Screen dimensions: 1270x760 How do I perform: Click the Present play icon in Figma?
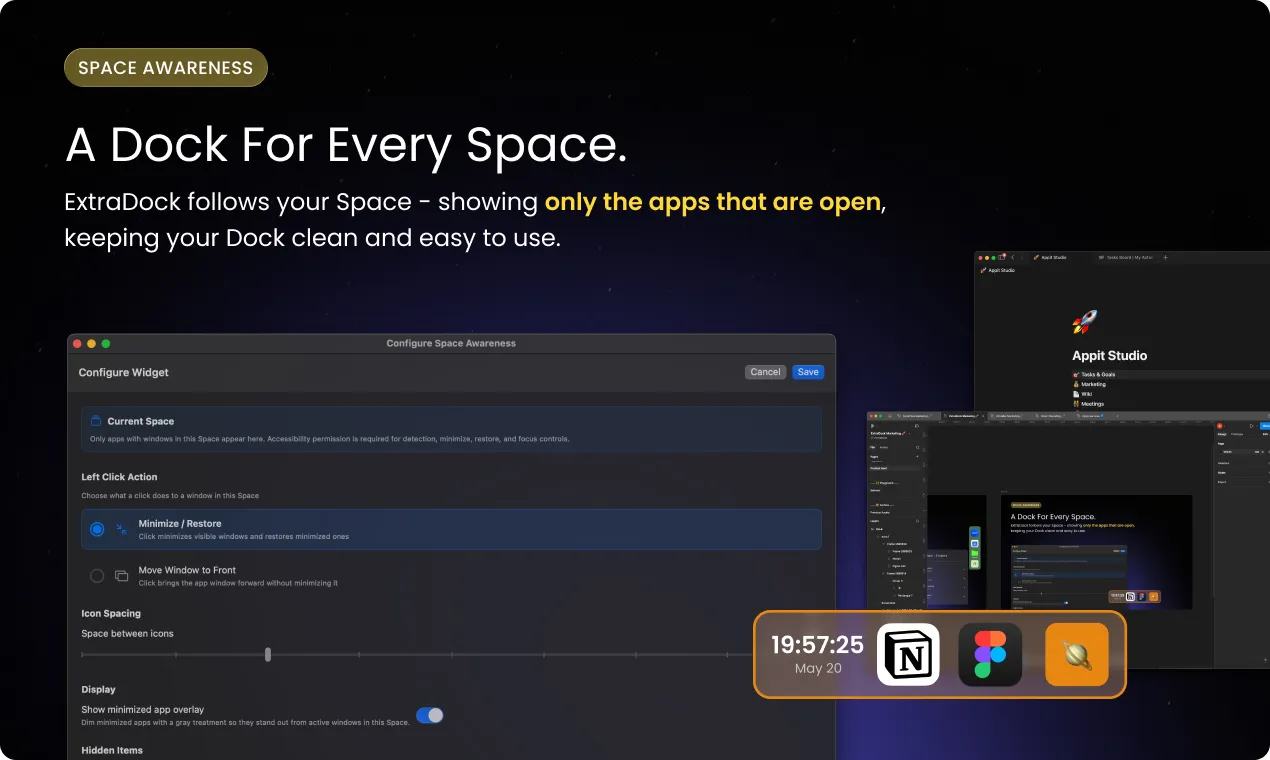tap(1251, 426)
